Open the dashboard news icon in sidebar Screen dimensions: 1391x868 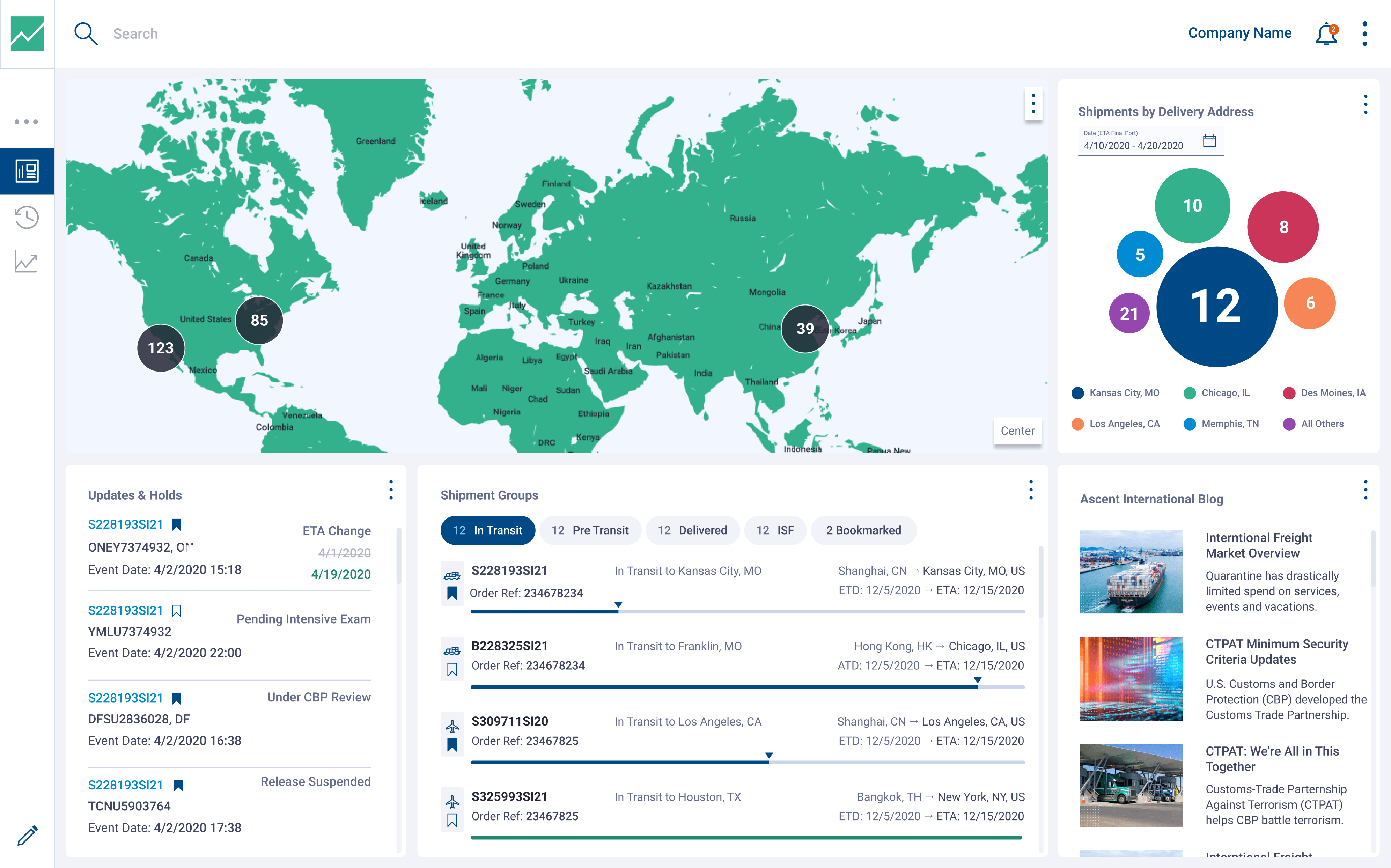(27, 171)
